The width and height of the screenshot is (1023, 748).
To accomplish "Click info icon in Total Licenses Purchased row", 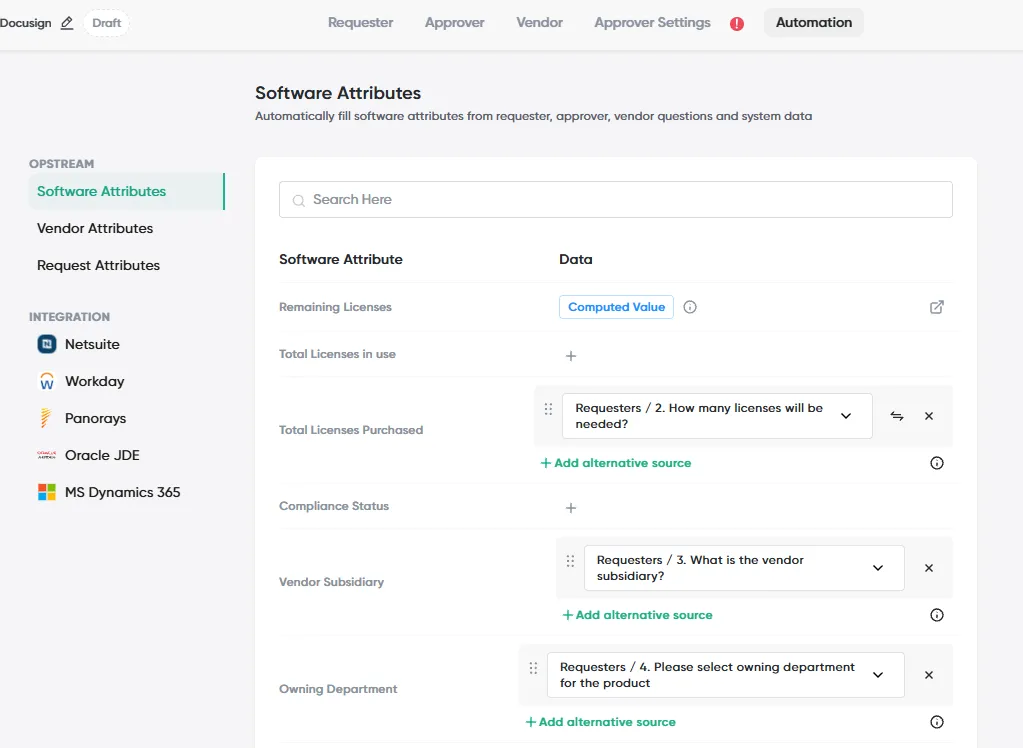I will pos(936,463).
